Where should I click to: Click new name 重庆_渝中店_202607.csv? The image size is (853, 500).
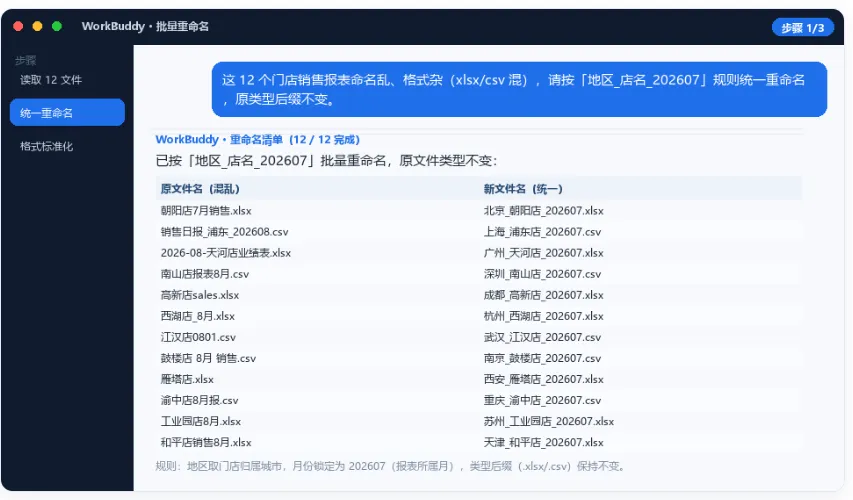click(x=542, y=400)
